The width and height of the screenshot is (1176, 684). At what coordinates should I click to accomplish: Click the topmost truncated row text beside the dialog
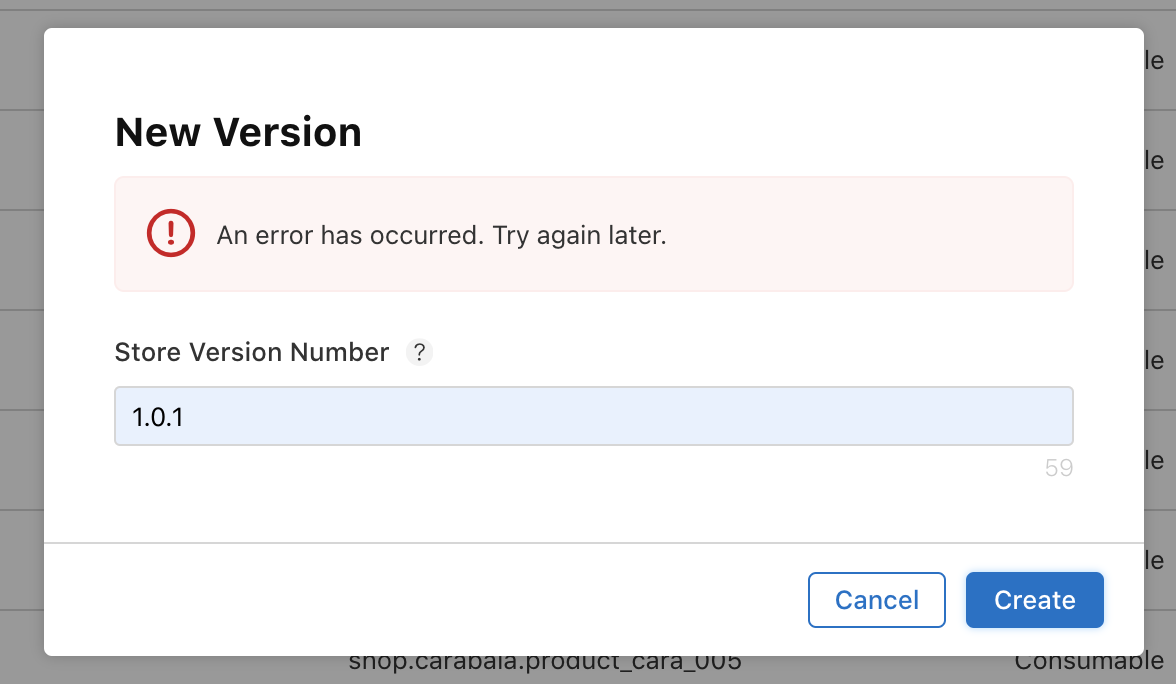(x=1154, y=60)
